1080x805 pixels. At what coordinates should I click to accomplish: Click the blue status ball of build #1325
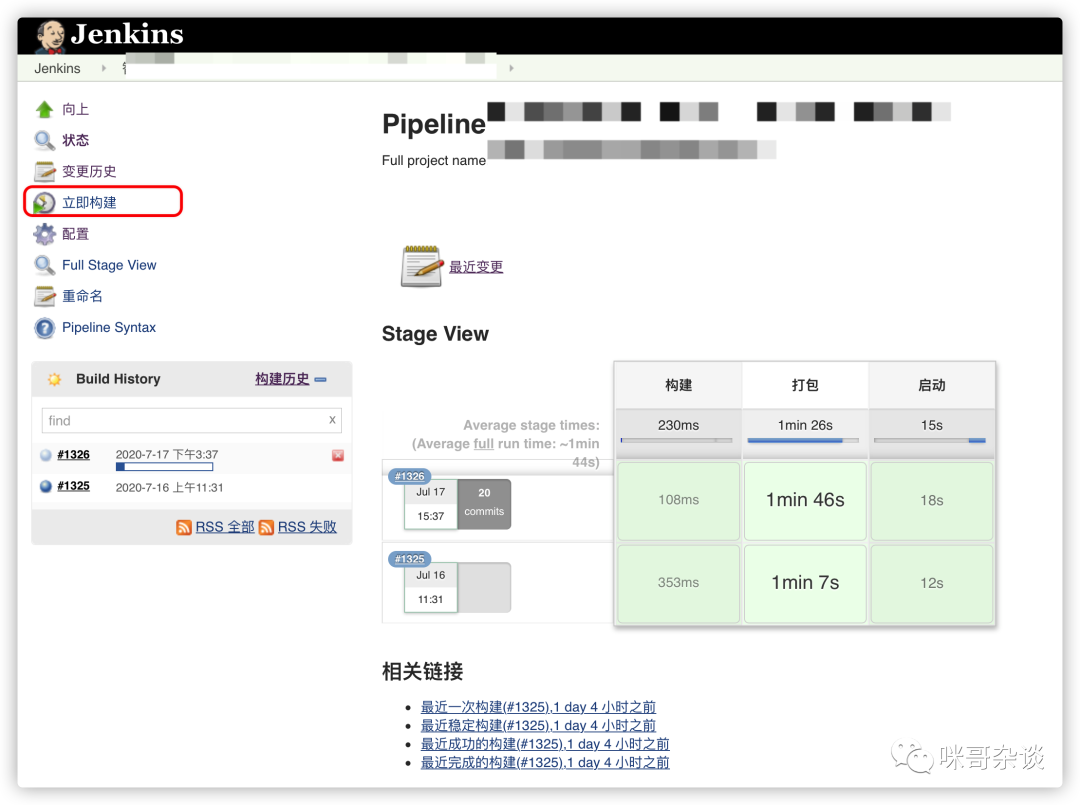point(46,486)
